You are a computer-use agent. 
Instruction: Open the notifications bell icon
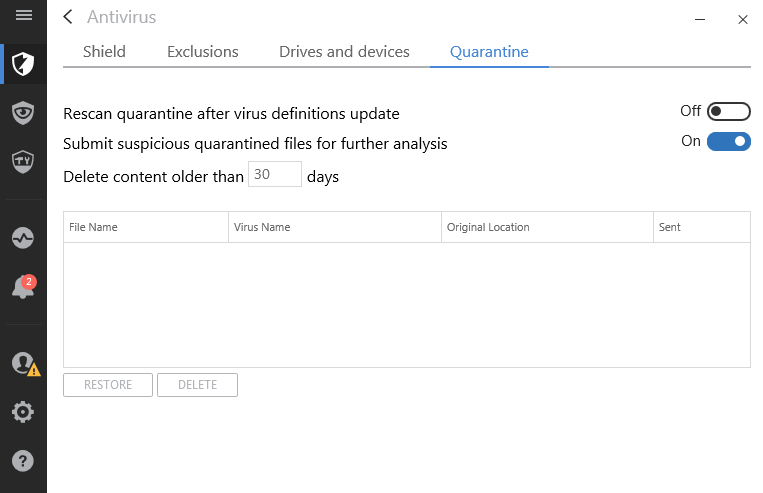(23, 287)
